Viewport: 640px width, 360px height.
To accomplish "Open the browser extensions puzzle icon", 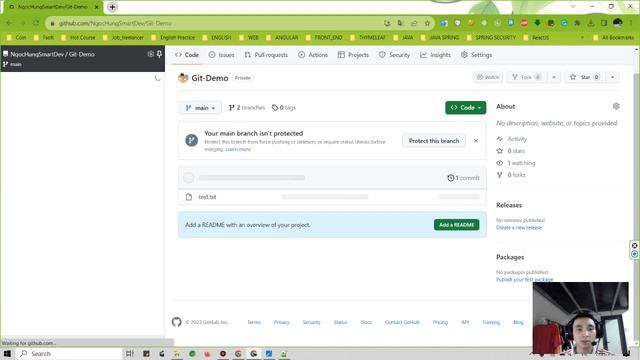I will pyautogui.click(x=577, y=23).
